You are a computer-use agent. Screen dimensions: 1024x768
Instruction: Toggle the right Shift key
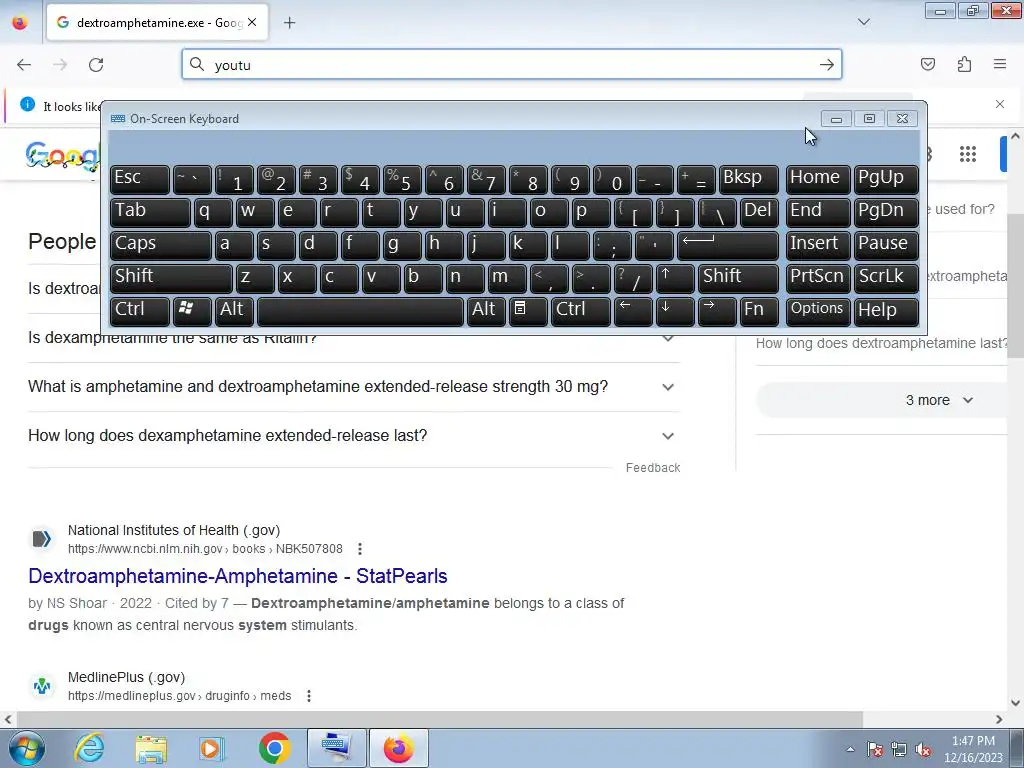click(738, 278)
